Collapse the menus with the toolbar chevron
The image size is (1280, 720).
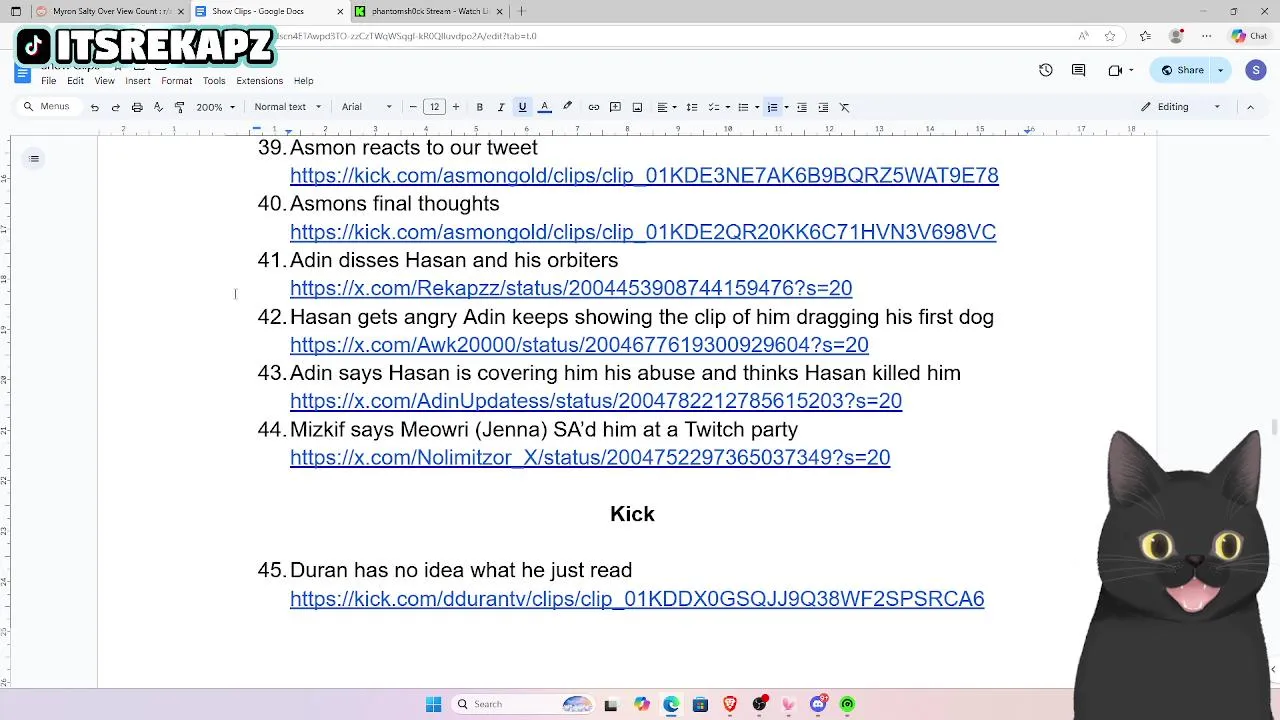point(1250,107)
